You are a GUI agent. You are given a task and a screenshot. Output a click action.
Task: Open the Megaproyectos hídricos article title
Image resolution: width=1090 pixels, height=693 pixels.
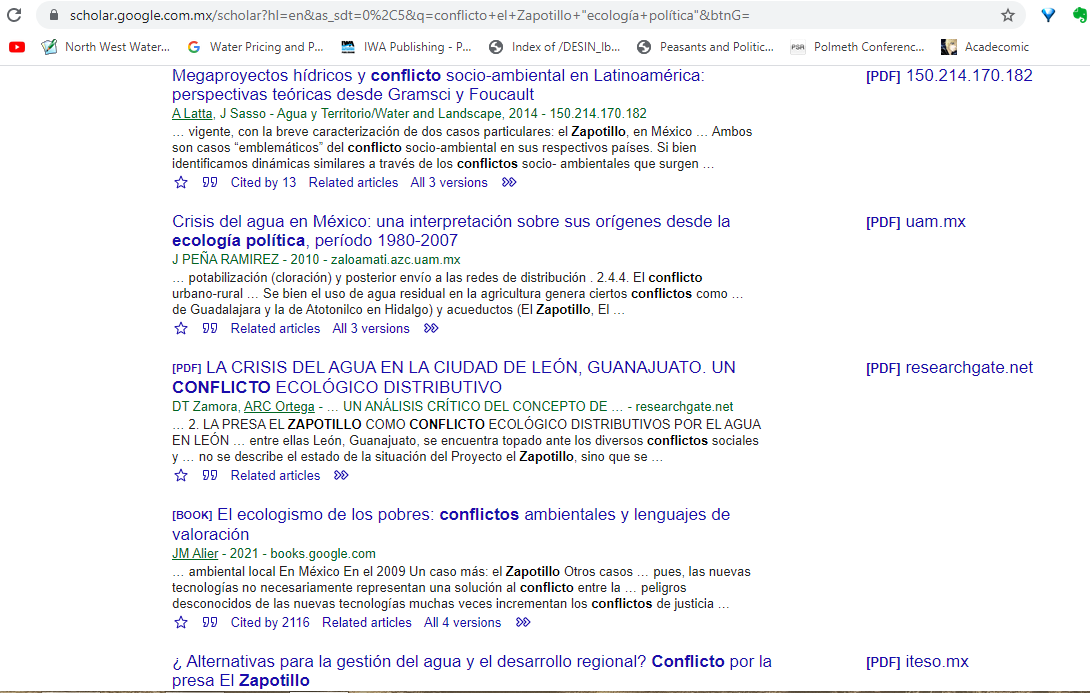click(x=438, y=85)
